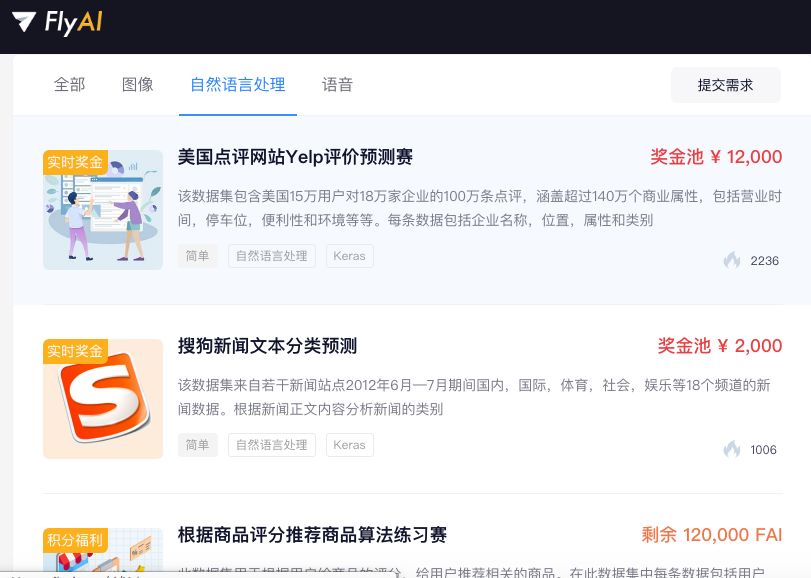
Task: Click the FlyAI logo
Action: (57, 23)
